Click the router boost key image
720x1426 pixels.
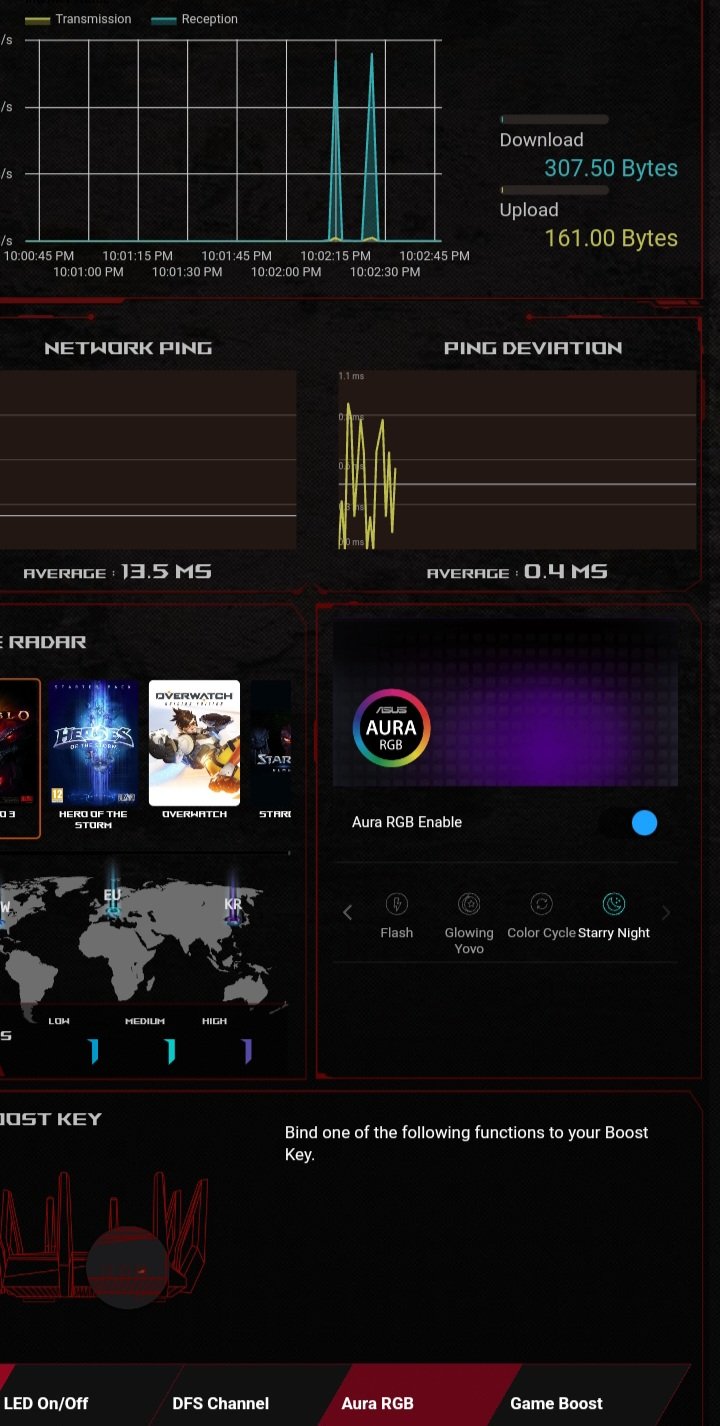click(105, 1240)
